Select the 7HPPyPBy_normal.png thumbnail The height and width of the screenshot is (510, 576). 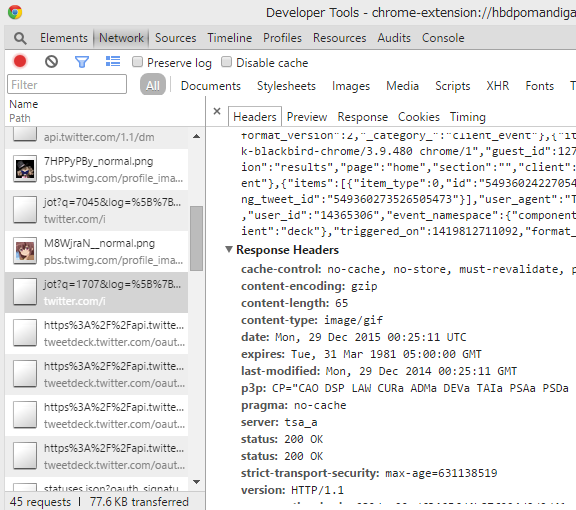click(x=25, y=169)
